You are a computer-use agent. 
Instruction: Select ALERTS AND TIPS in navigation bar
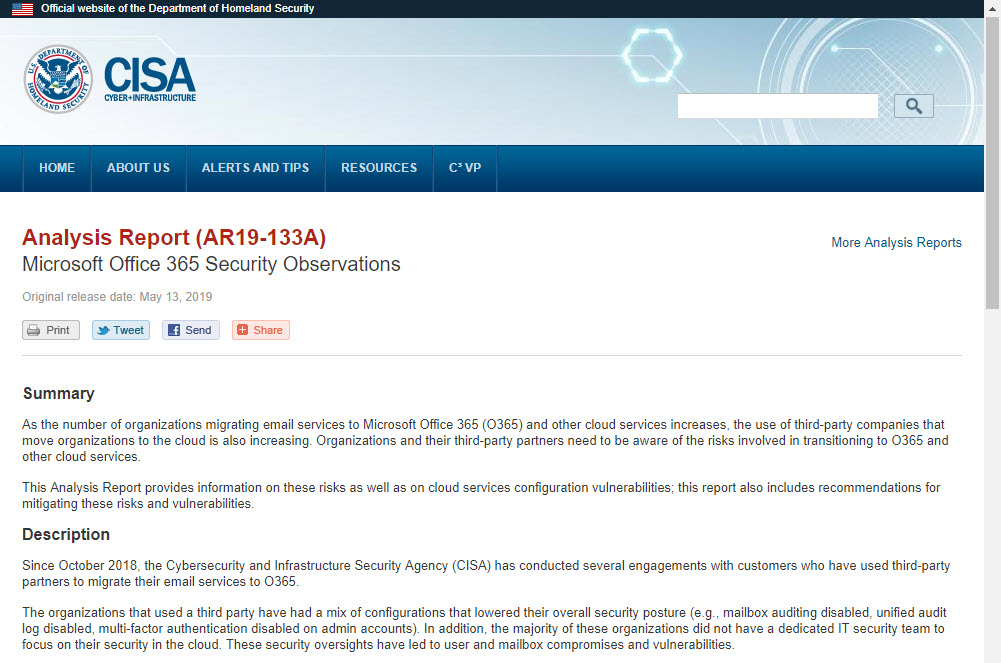(x=255, y=168)
